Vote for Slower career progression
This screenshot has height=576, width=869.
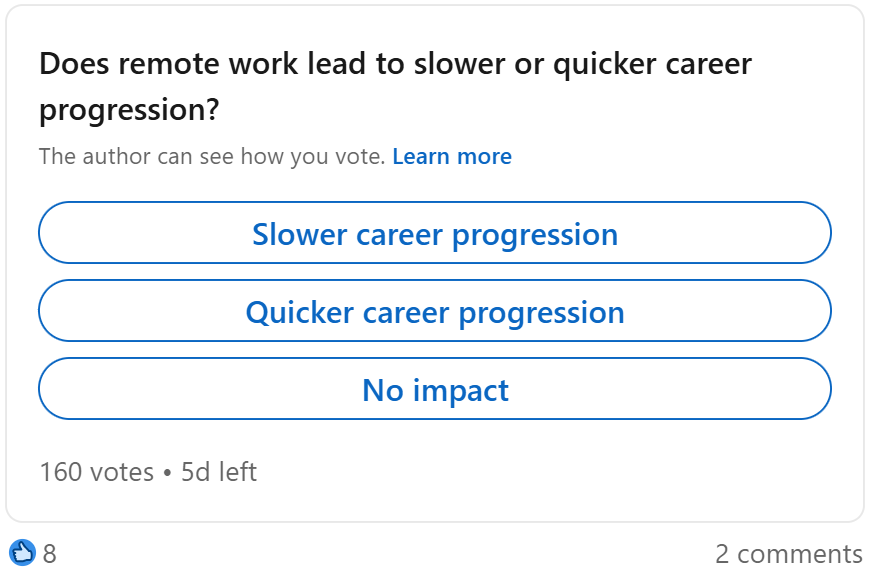434,233
